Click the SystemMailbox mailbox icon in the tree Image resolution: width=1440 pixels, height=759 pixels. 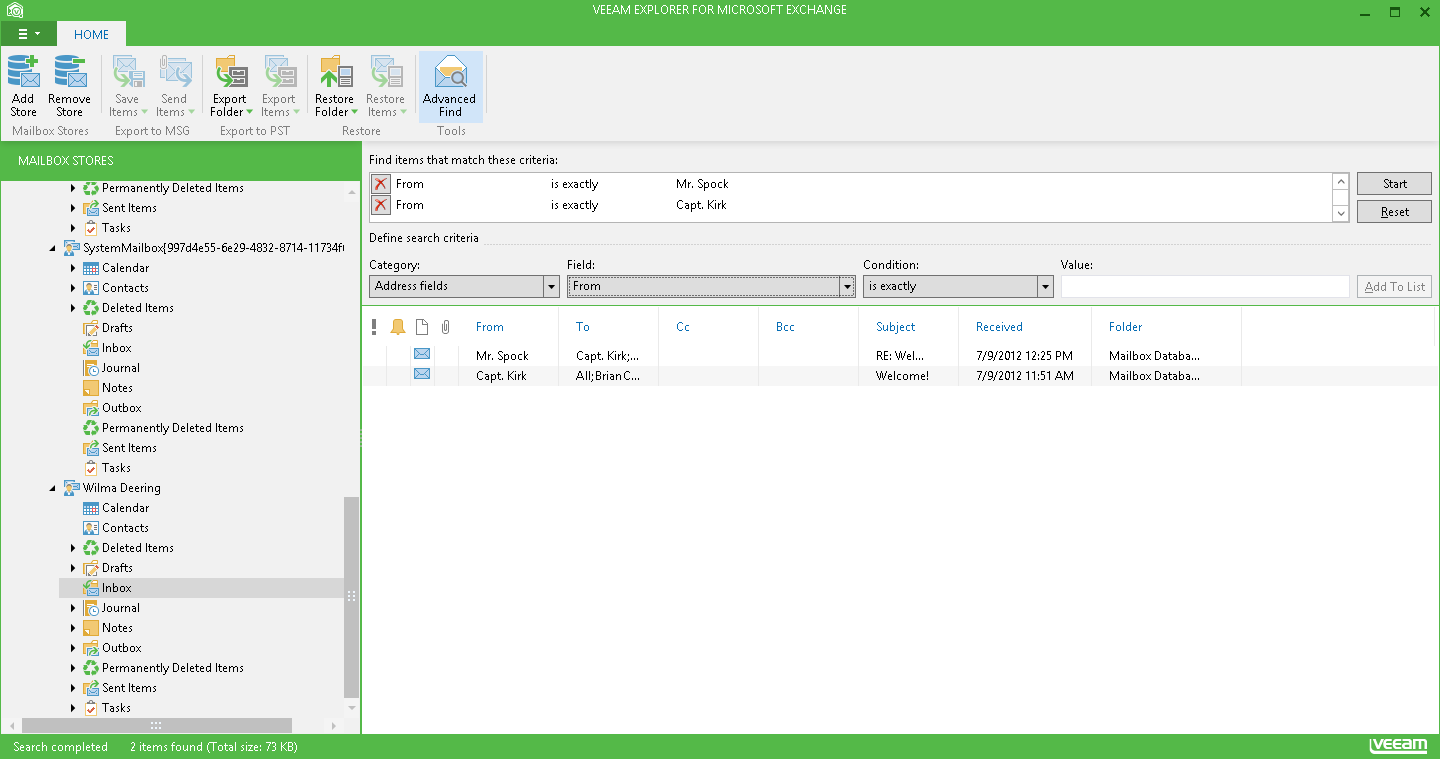(x=71, y=248)
